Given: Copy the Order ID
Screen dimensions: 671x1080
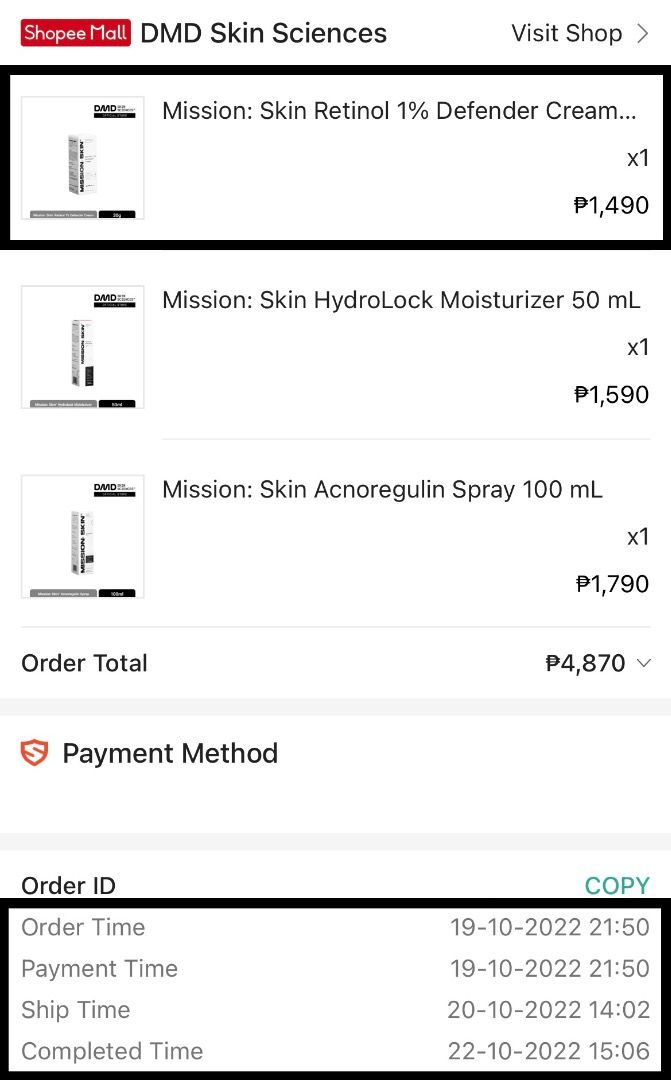Looking at the screenshot, I should tap(617, 886).
